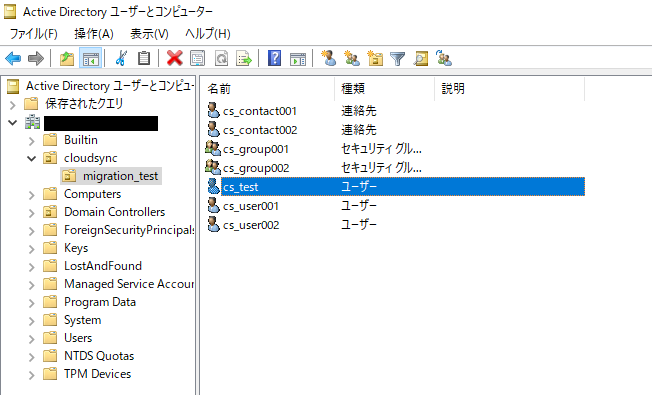Expand the Keys container
The image size is (652, 395).
pos(32,249)
